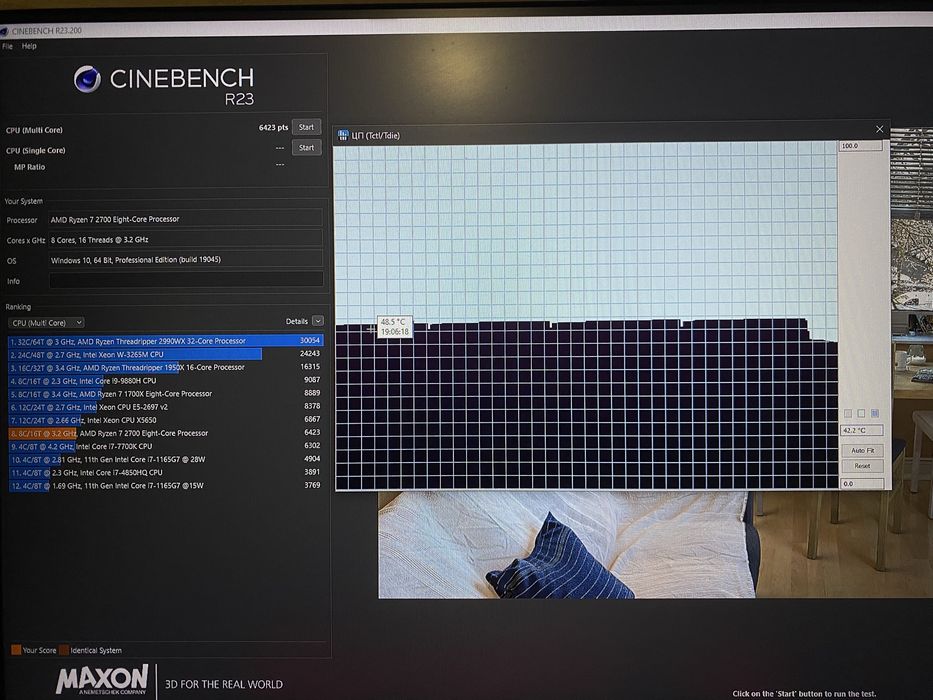Click the Identical System legend swatch
This screenshot has height=700, width=933.
pyautogui.click(x=64, y=649)
